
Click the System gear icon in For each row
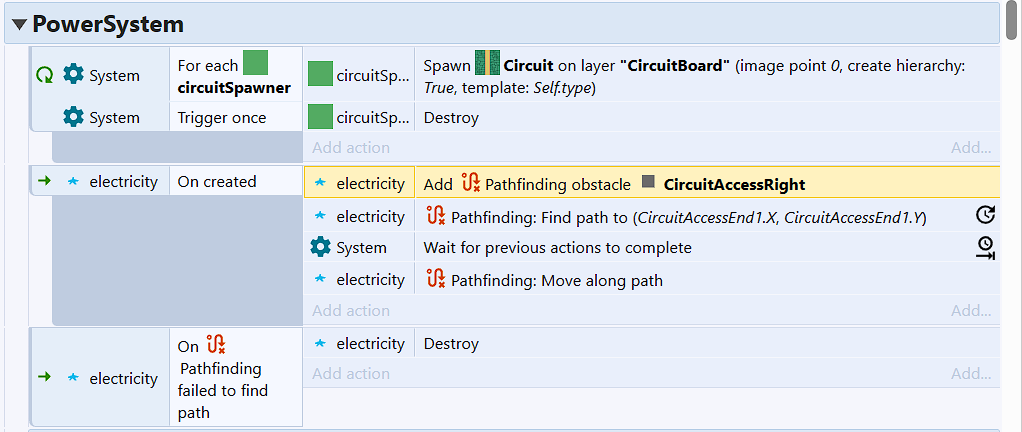74,75
